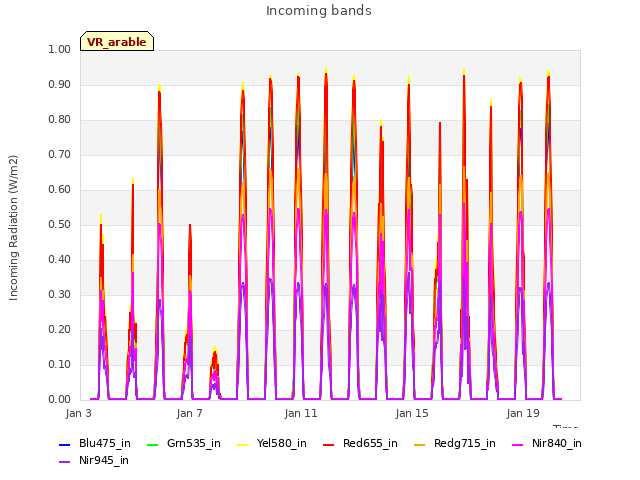The width and height of the screenshot is (640, 480).
Task: Click the Jan 7 x-axis tick label
Action: [x=190, y=413]
